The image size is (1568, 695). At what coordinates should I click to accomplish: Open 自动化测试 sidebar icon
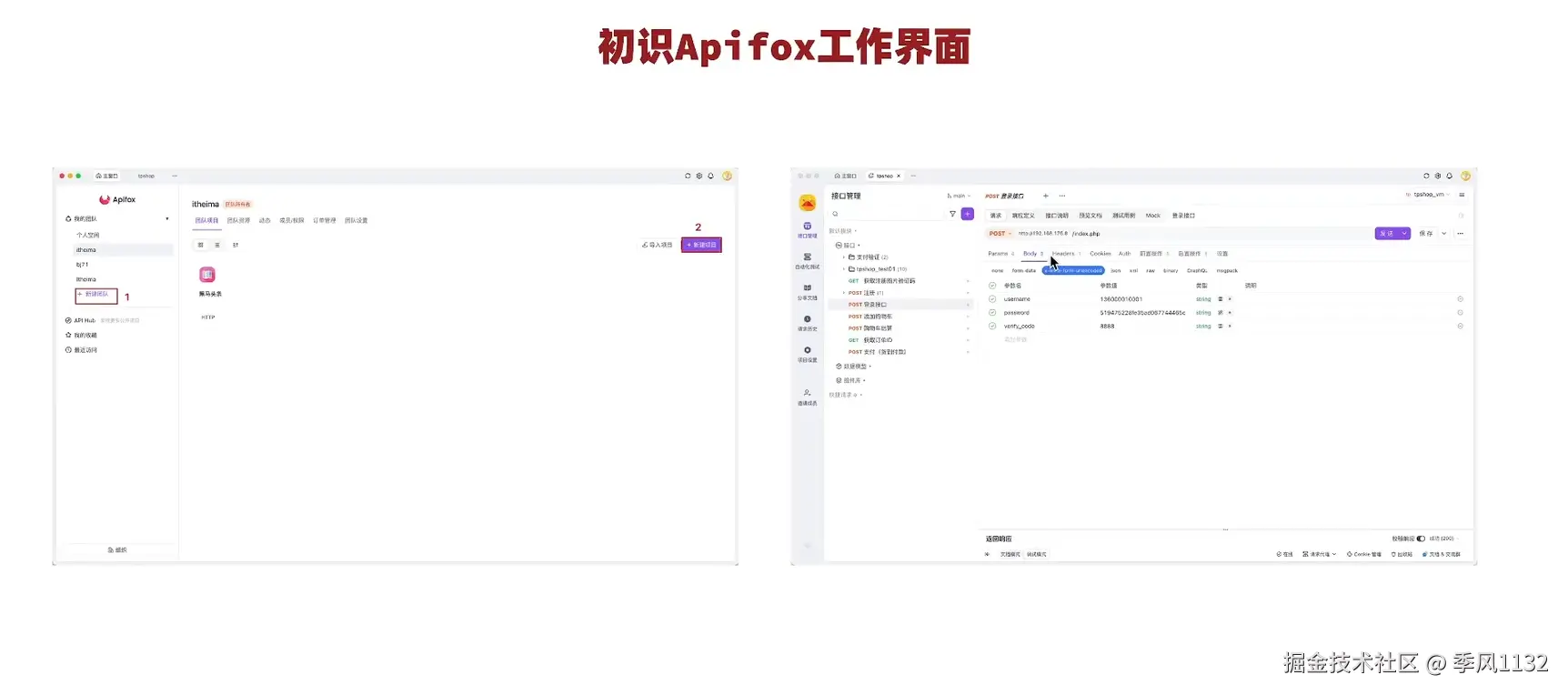[808, 261]
